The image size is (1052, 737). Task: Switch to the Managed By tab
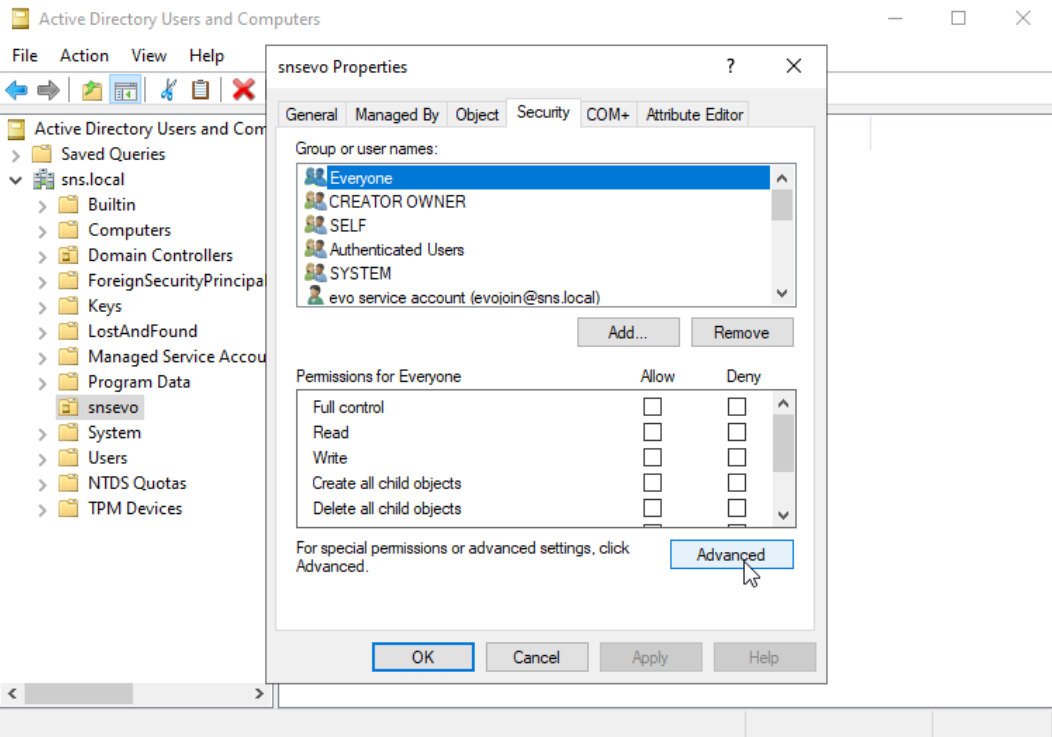click(397, 115)
